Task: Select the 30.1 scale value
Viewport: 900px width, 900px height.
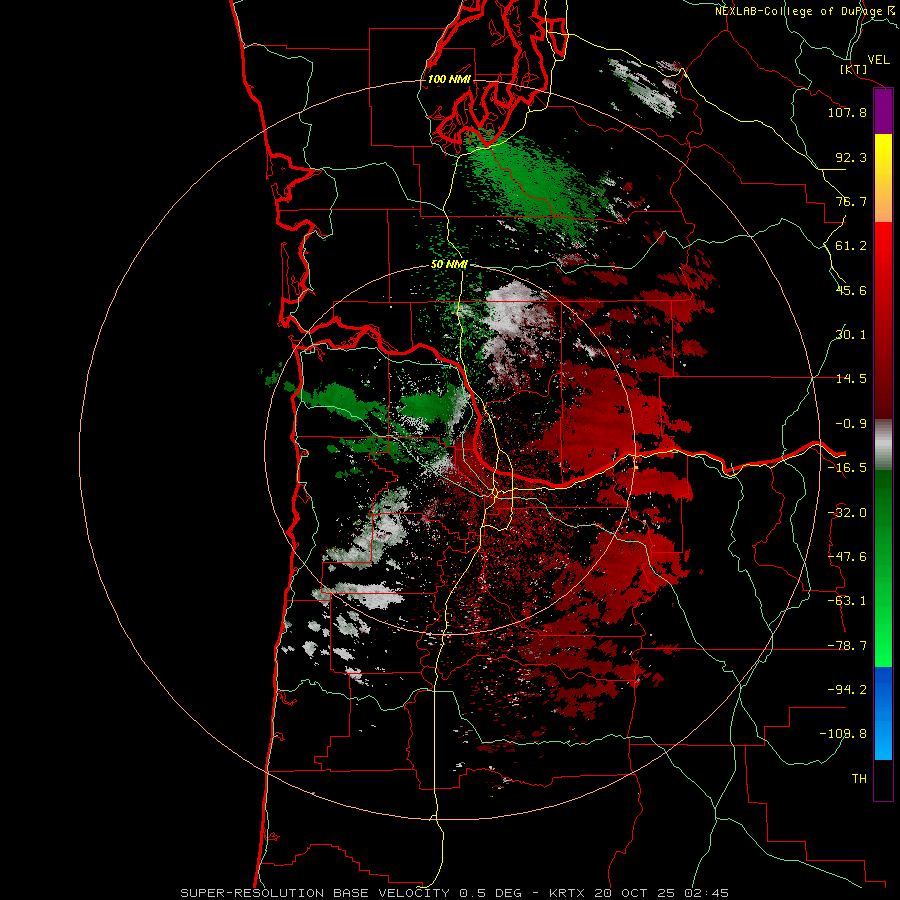Action: [x=851, y=335]
